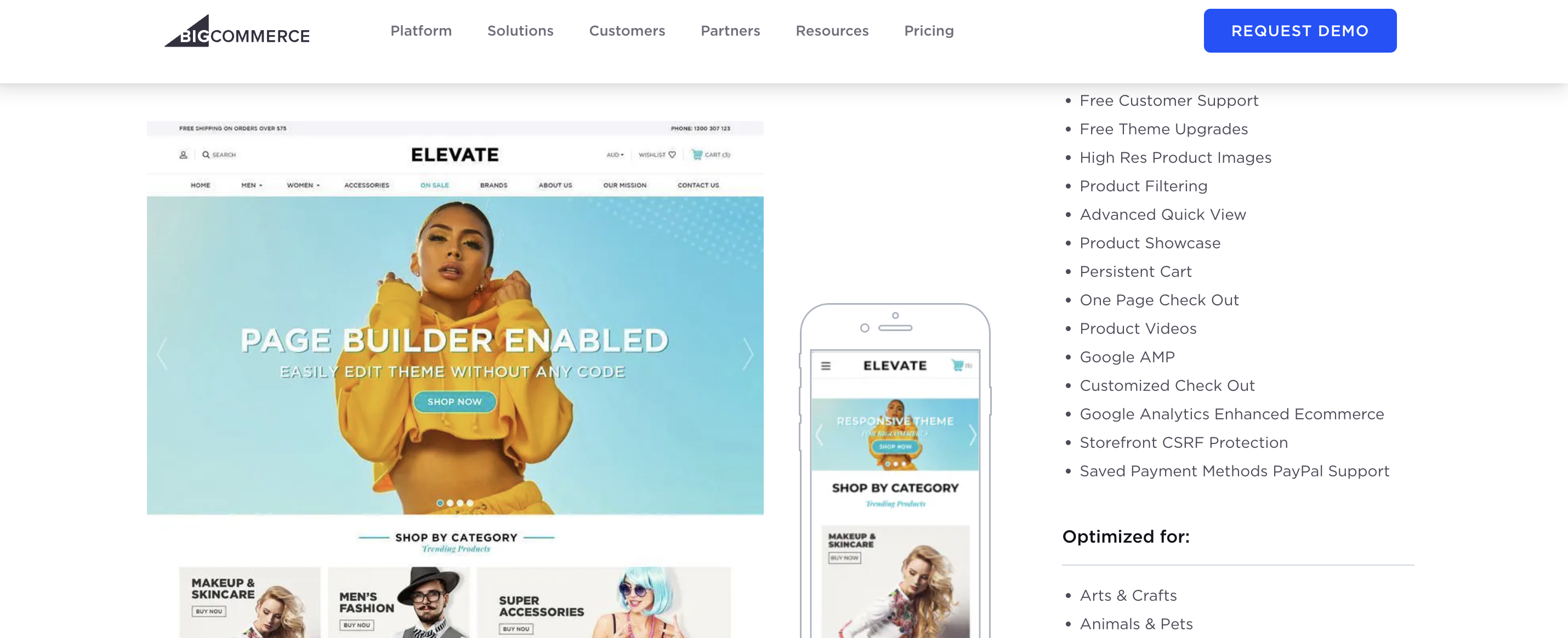Toggle the second carousel slide indicator
This screenshot has width=1568, height=638.
tap(450, 503)
